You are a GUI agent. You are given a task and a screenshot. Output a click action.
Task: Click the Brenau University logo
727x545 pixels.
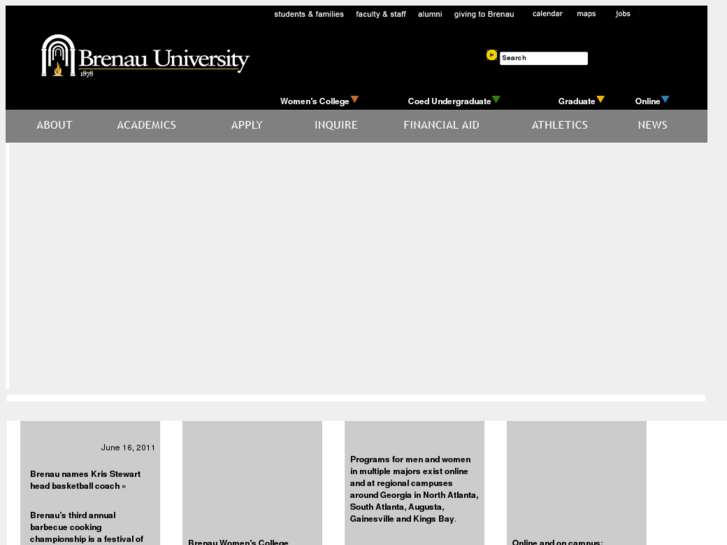pos(145,56)
